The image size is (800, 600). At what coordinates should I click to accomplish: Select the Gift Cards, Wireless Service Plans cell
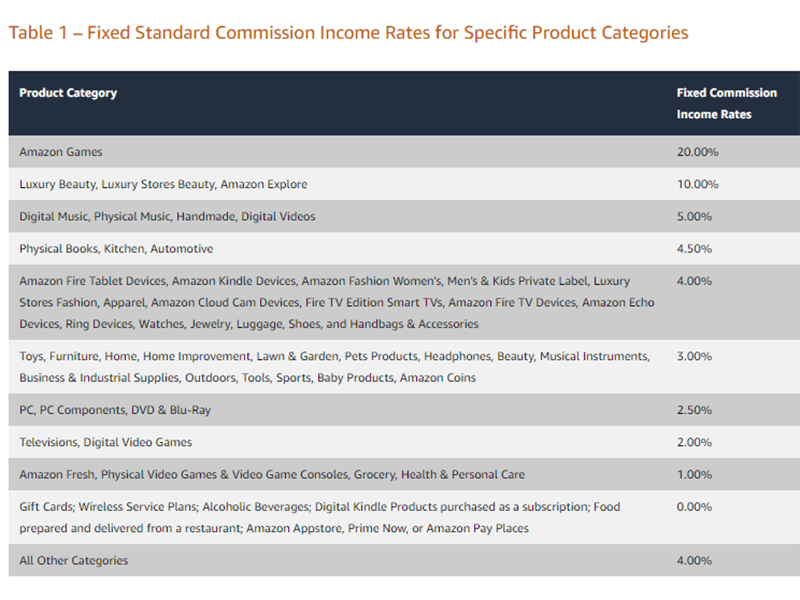[320, 517]
